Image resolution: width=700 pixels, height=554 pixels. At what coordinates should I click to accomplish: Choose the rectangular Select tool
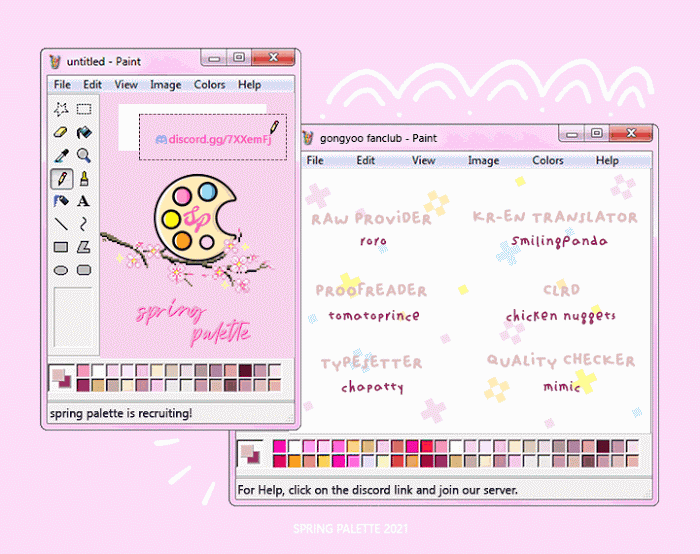tap(84, 109)
